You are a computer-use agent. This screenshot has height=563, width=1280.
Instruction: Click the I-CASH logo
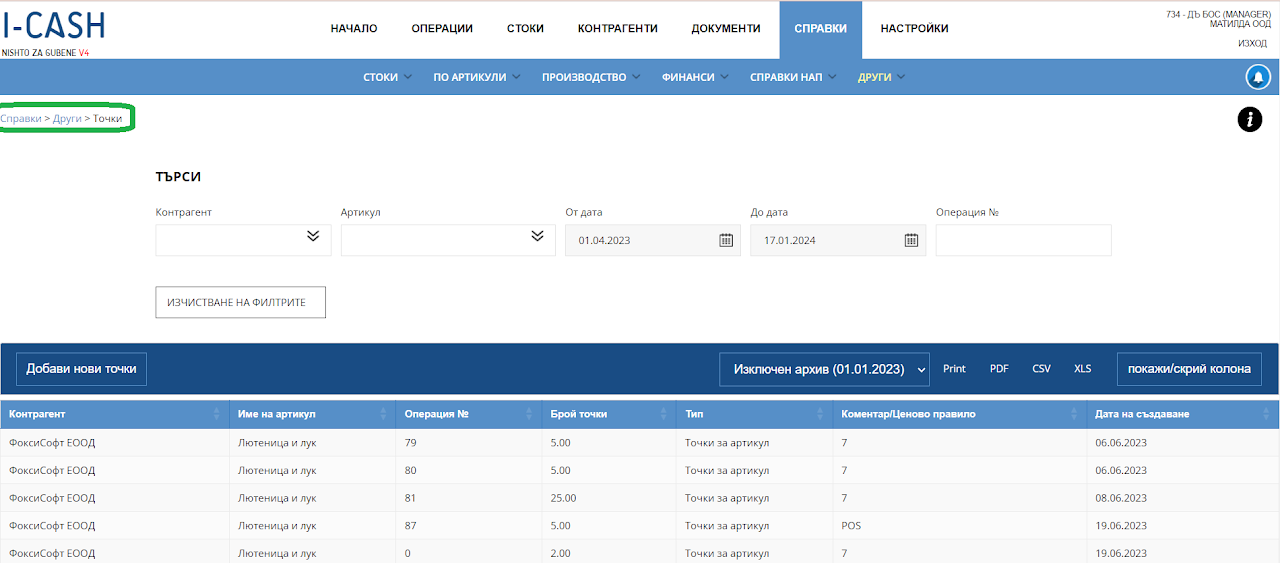53,26
